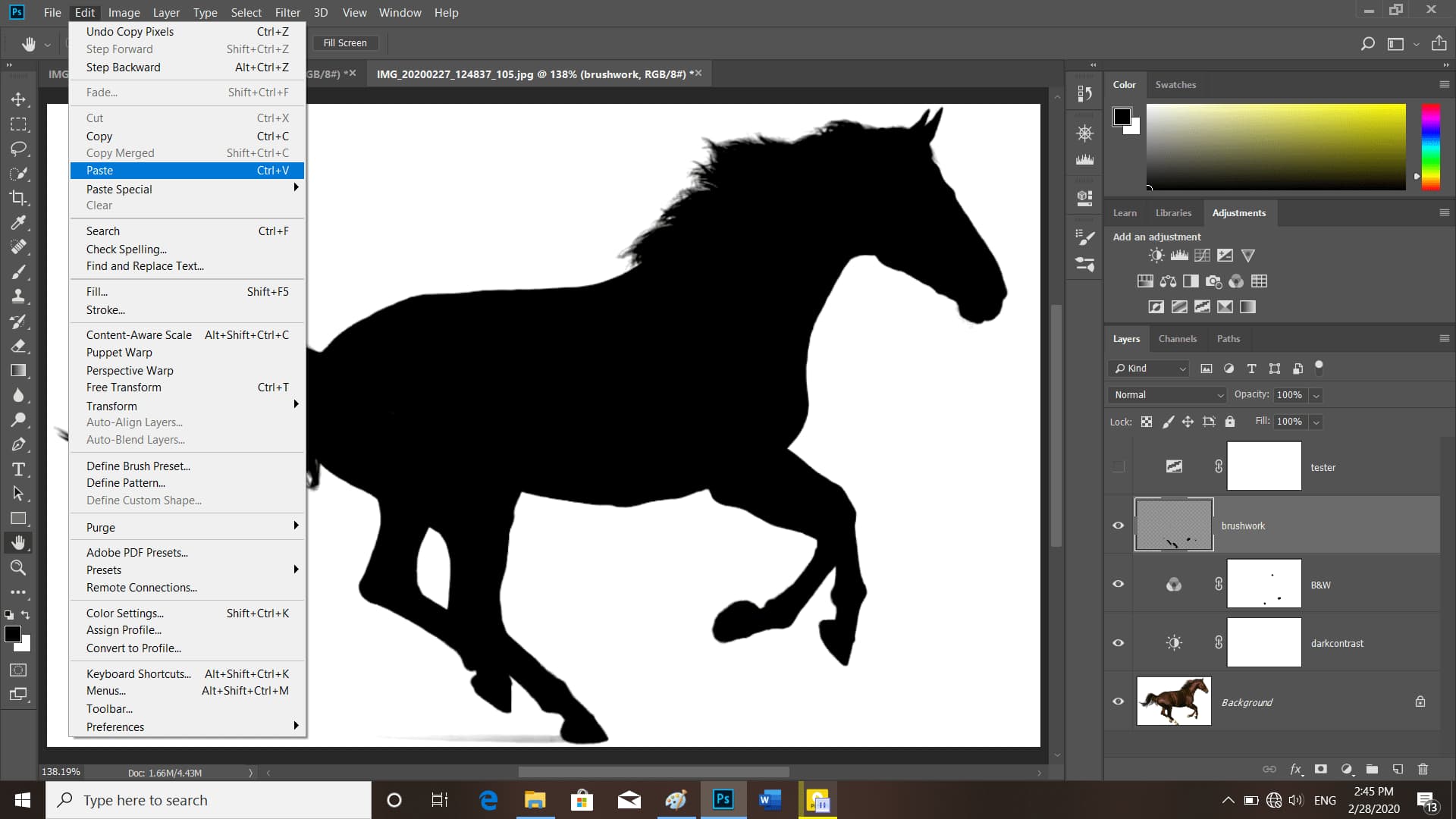Open the Filter menu
This screenshot has width=1456, height=819.
click(x=287, y=13)
